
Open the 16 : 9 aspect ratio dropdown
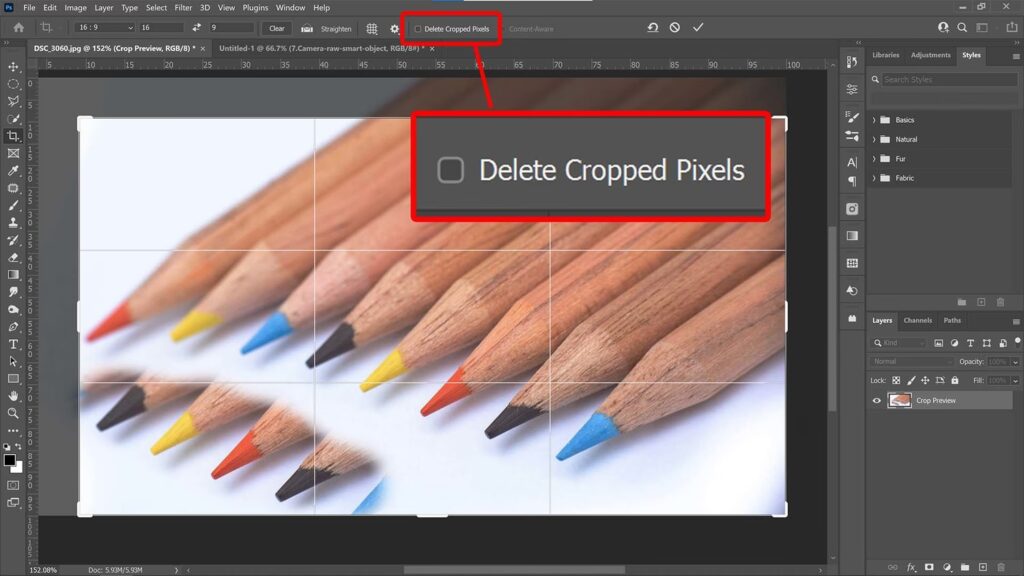point(103,28)
